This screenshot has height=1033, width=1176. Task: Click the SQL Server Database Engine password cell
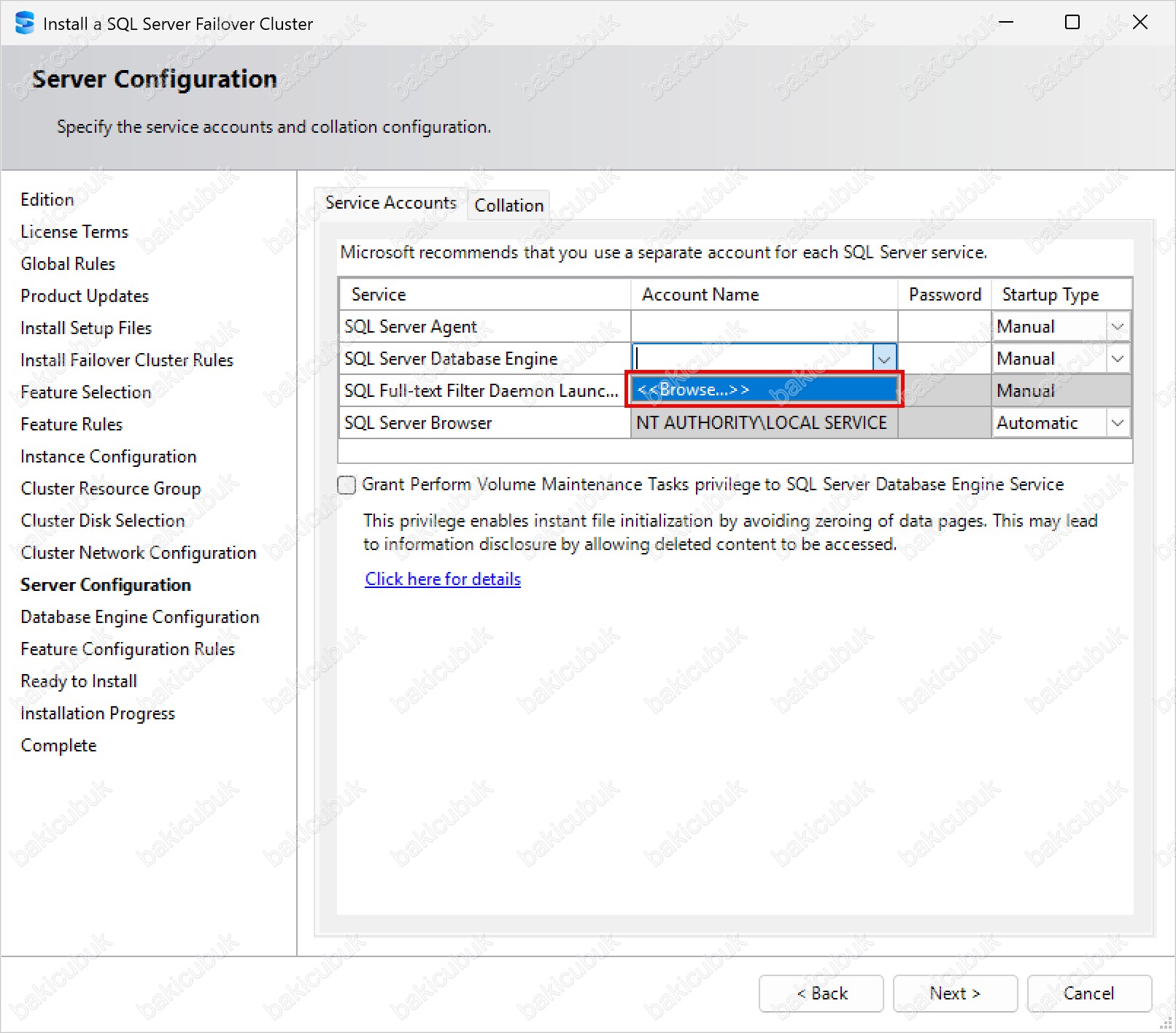click(944, 359)
